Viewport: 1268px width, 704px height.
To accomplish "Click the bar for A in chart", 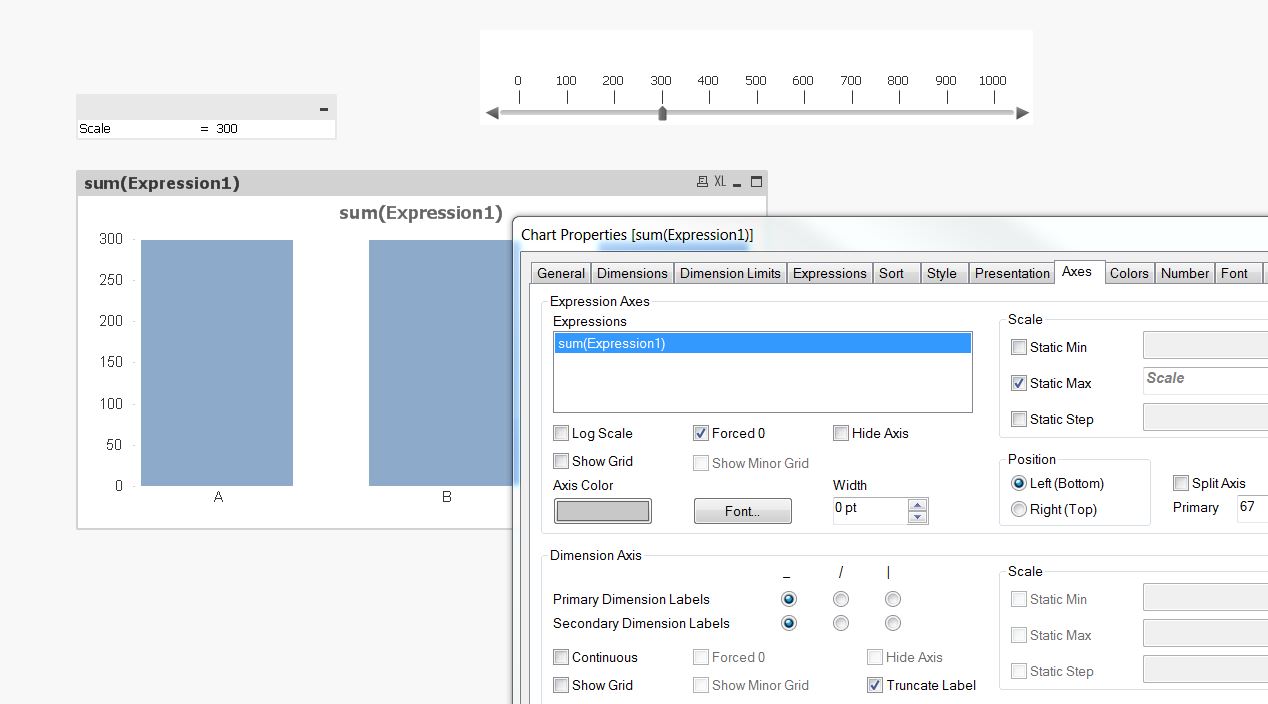I will coord(217,363).
